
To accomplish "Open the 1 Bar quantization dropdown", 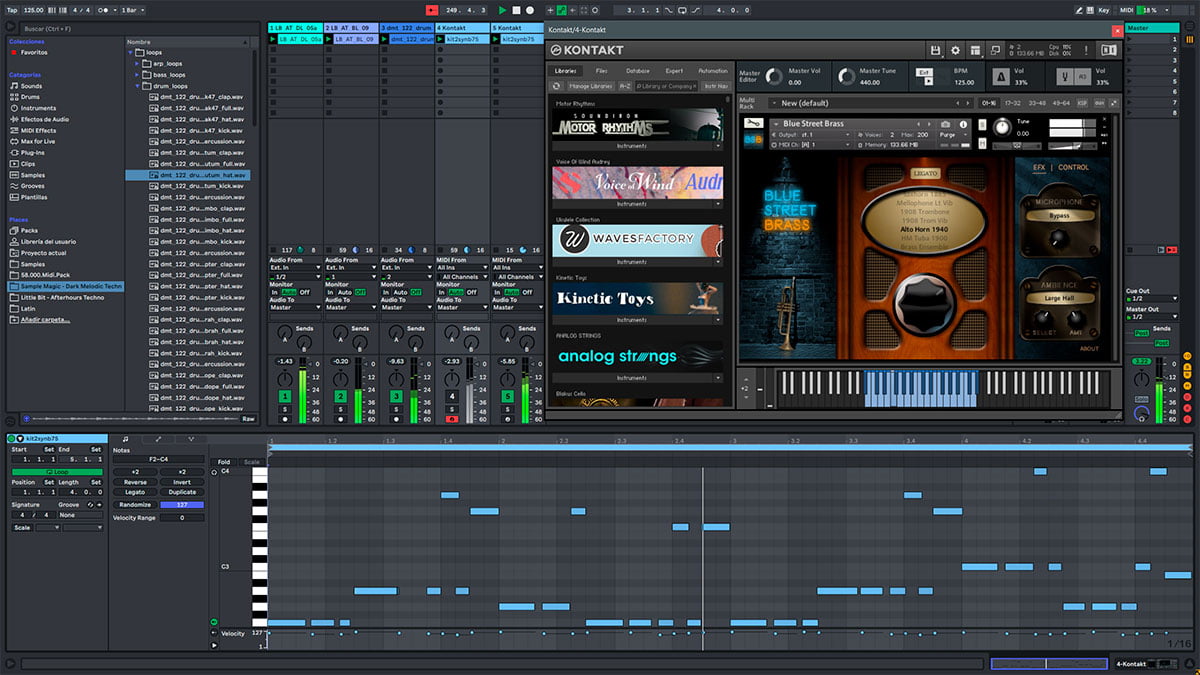I will (133, 10).
